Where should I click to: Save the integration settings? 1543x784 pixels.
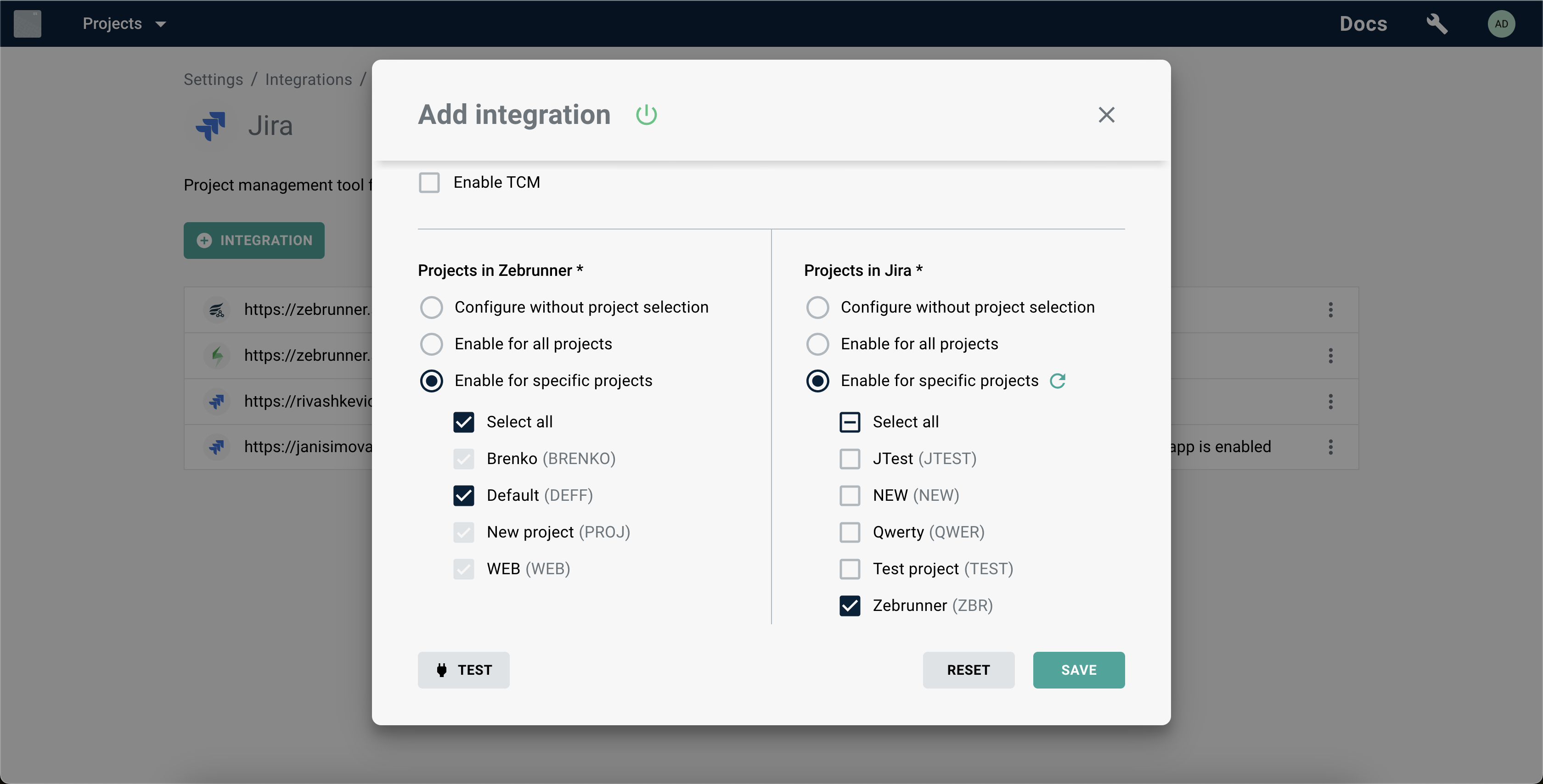coord(1079,670)
